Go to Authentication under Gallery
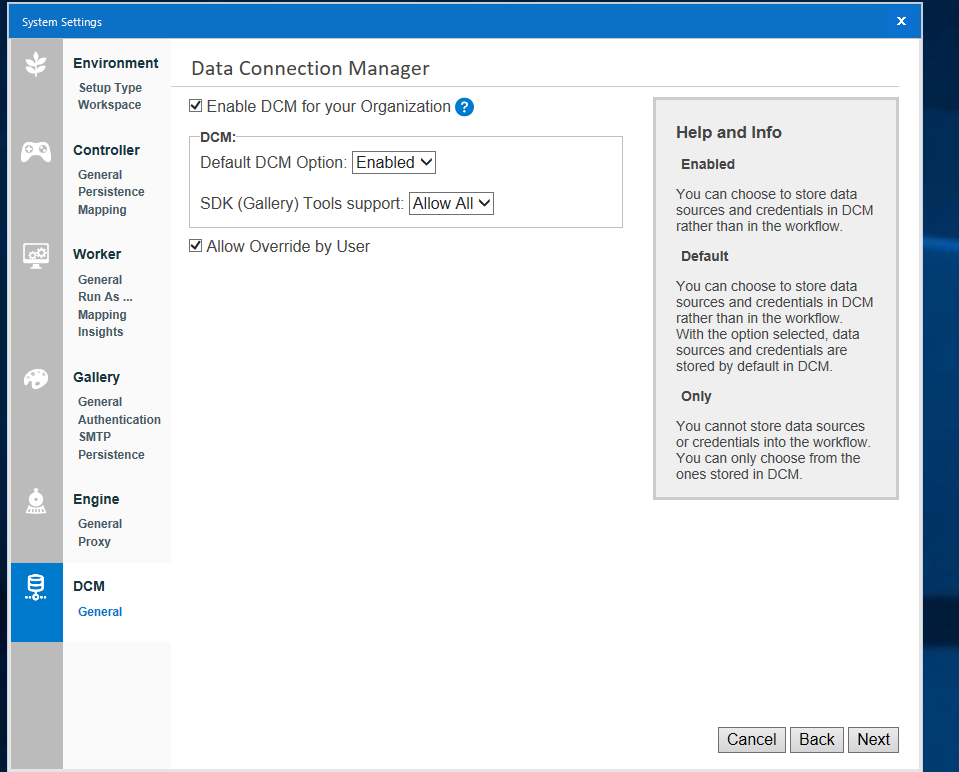This screenshot has height=772, width=959. (x=119, y=419)
